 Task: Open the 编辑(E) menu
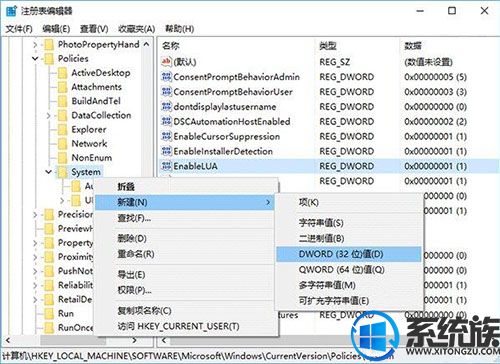click(x=56, y=29)
